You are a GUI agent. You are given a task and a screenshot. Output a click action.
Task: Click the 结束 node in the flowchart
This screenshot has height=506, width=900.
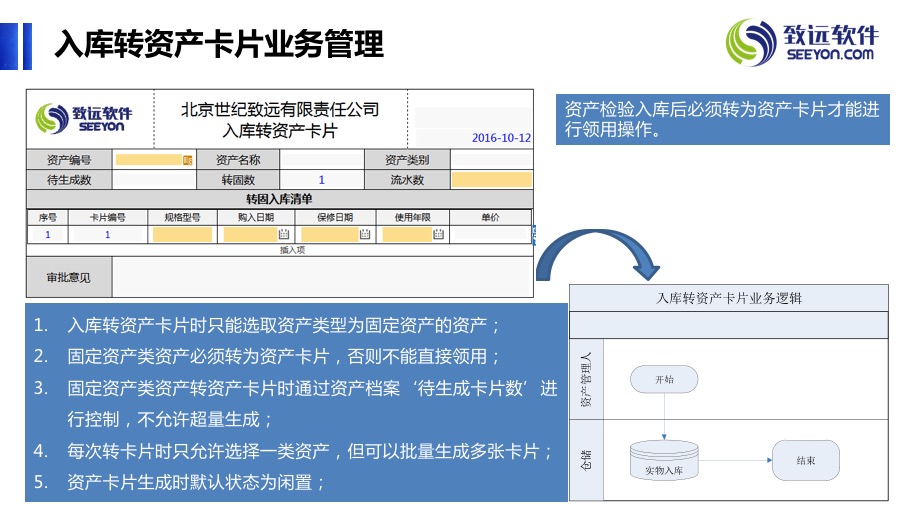tap(805, 460)
